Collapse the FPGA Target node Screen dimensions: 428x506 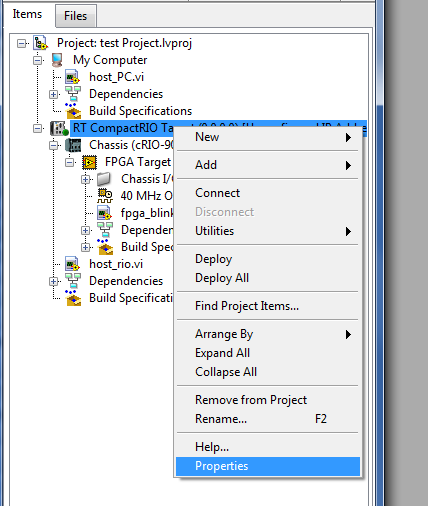[x=70, y=163]
